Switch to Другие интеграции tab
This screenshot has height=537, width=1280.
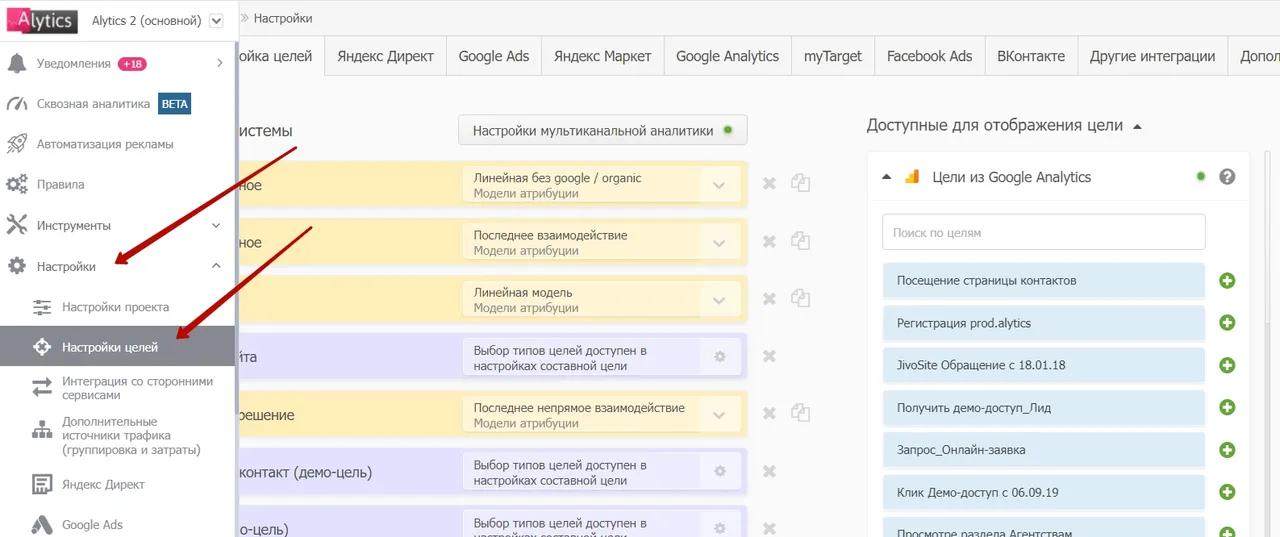click(1152, 56)
